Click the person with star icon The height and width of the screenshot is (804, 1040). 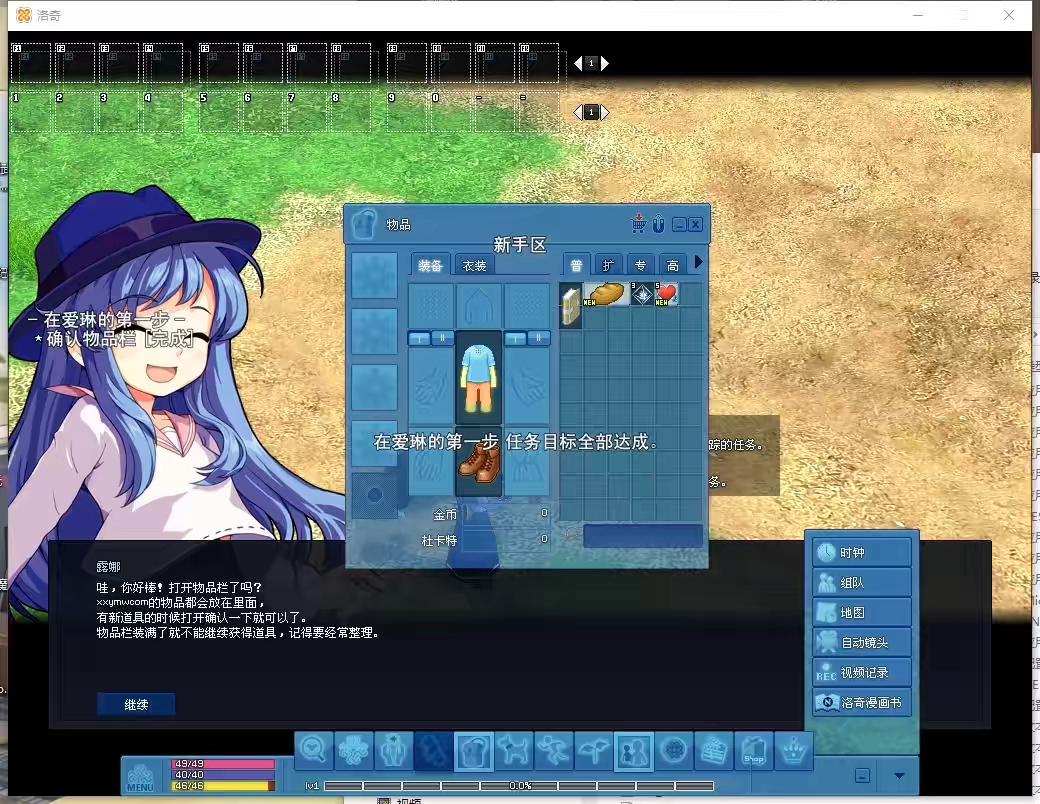point(394,751)
